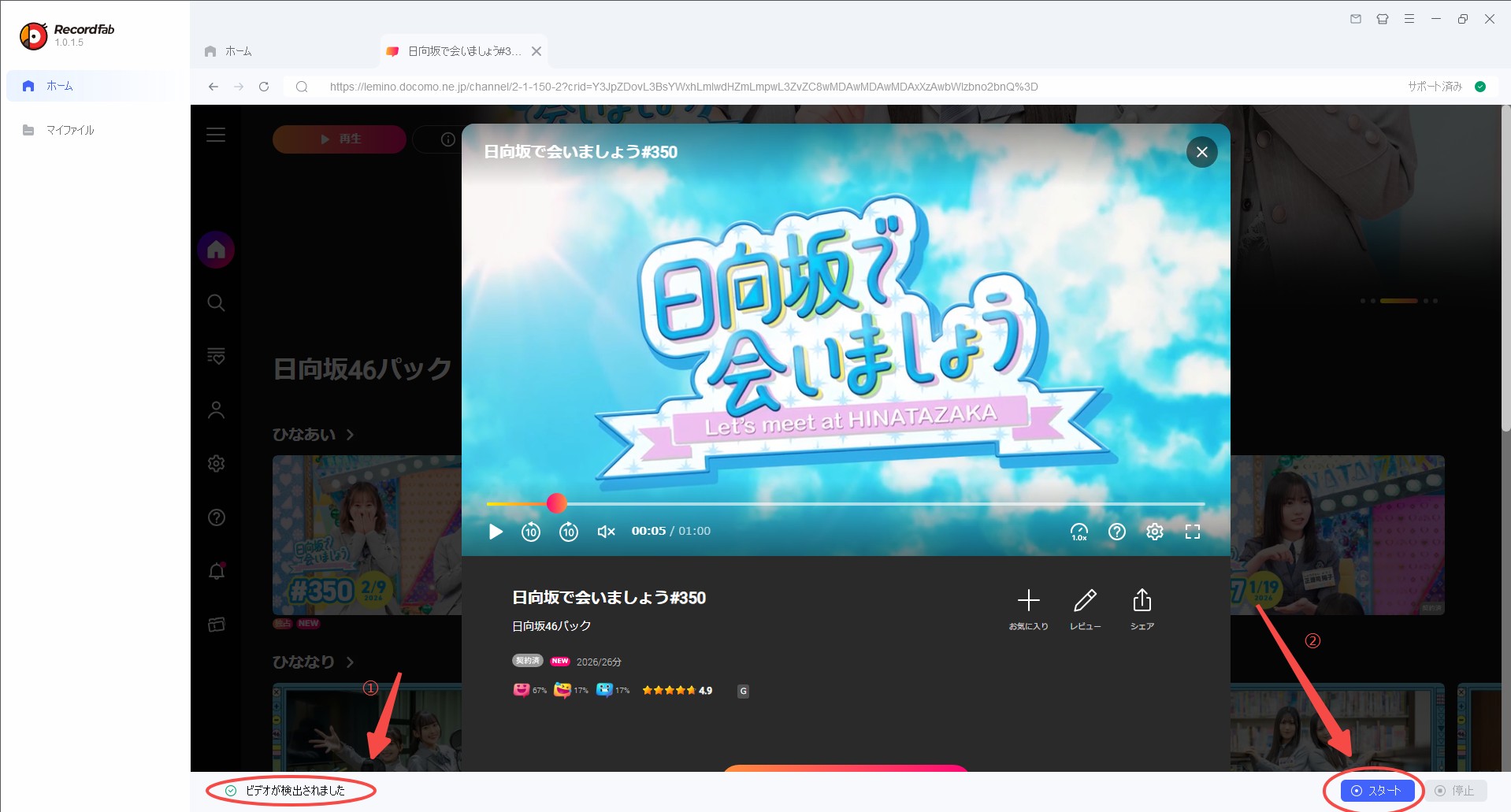Move the playback progress slider

pos(557,502)
